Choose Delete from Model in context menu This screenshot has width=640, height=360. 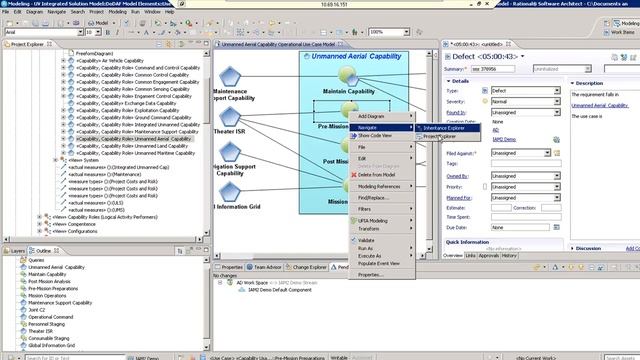pyautogui.click(x=382, y=175)
